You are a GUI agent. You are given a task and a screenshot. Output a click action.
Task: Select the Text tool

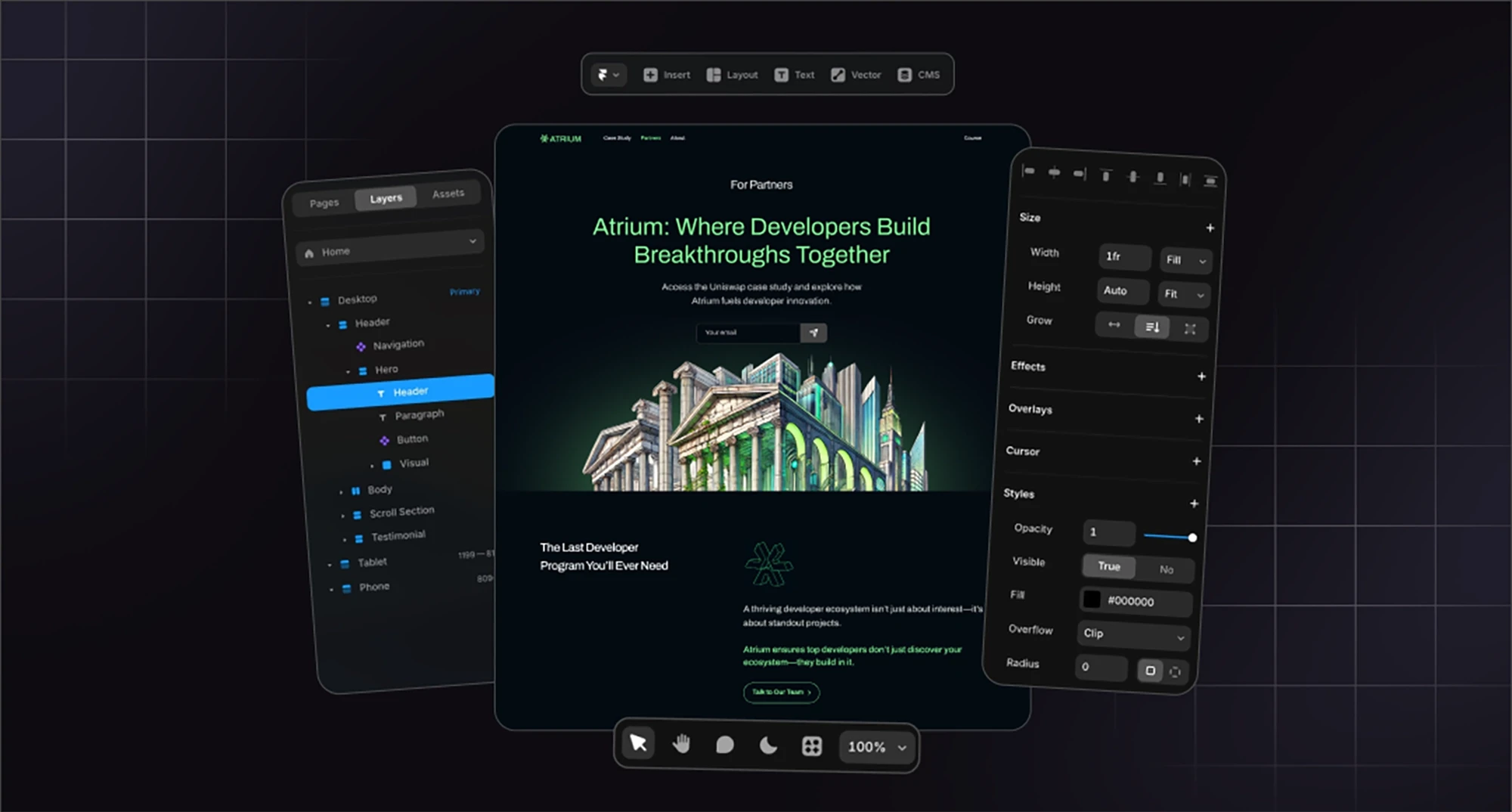pos(795,75)
